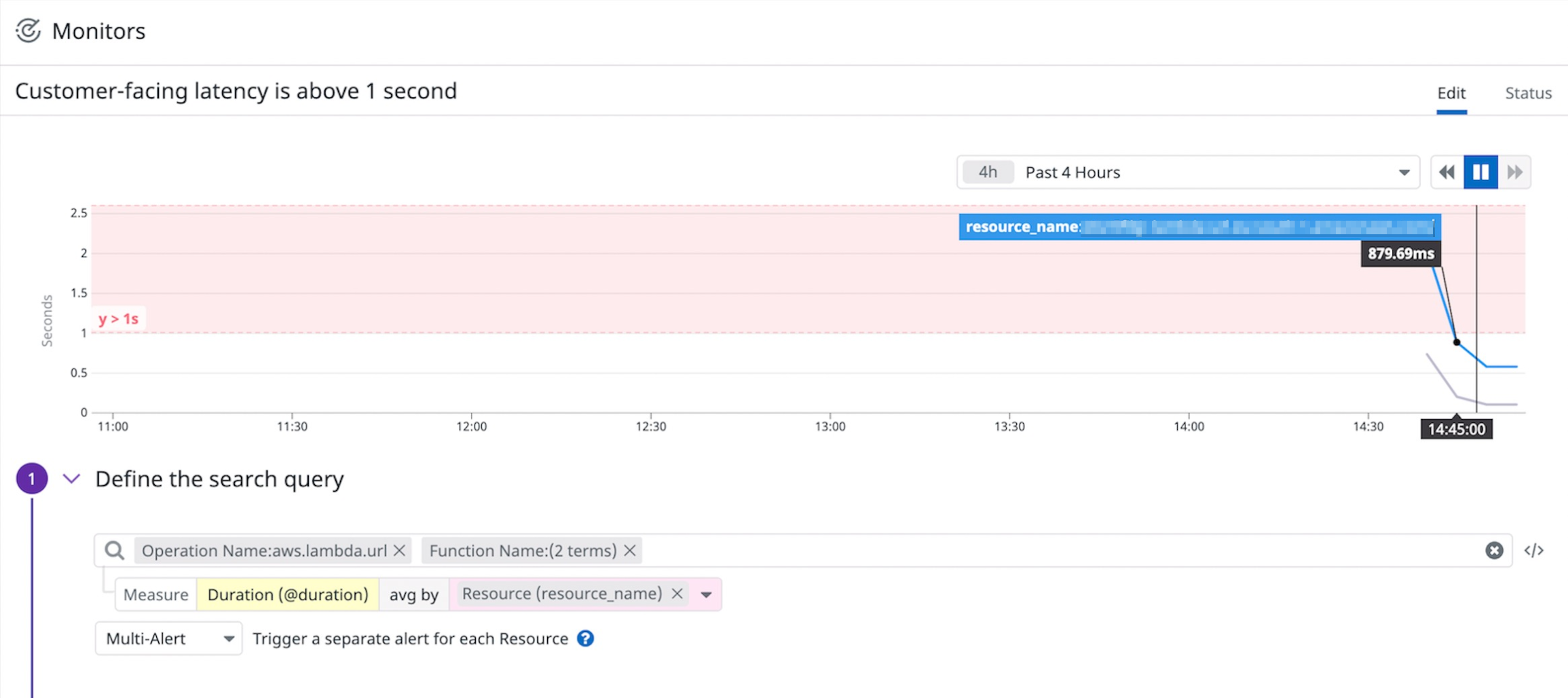1568x698 pixels.
Task: Remove the Operation Name:aws.lambda.url filter
Action: (x=400, y=551)
